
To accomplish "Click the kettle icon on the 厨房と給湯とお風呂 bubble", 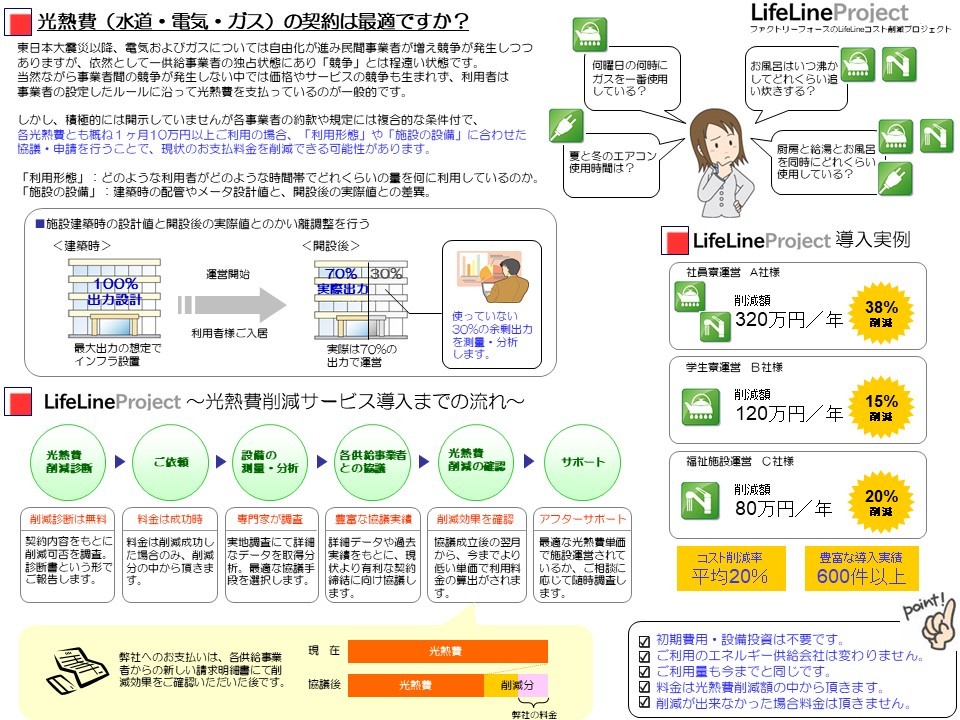I will pos(896,136).
